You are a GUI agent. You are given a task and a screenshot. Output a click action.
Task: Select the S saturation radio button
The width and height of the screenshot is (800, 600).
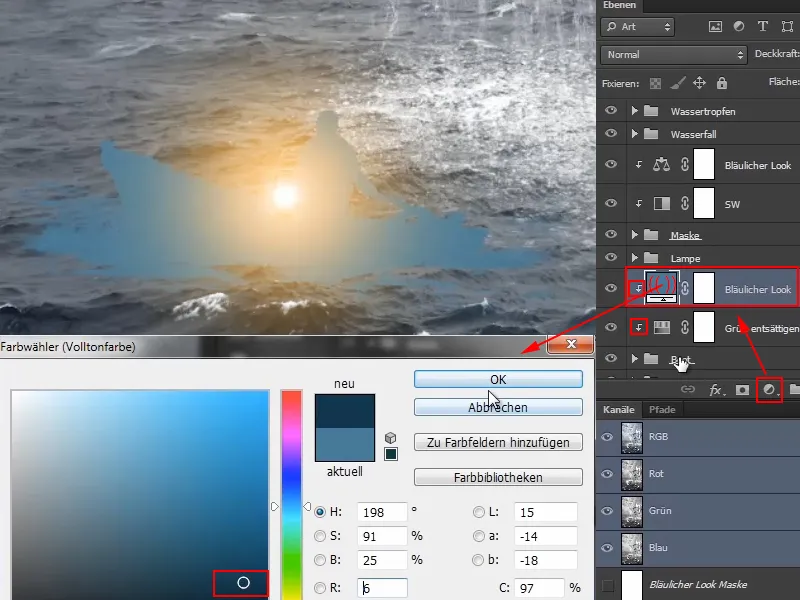[320, 536]
